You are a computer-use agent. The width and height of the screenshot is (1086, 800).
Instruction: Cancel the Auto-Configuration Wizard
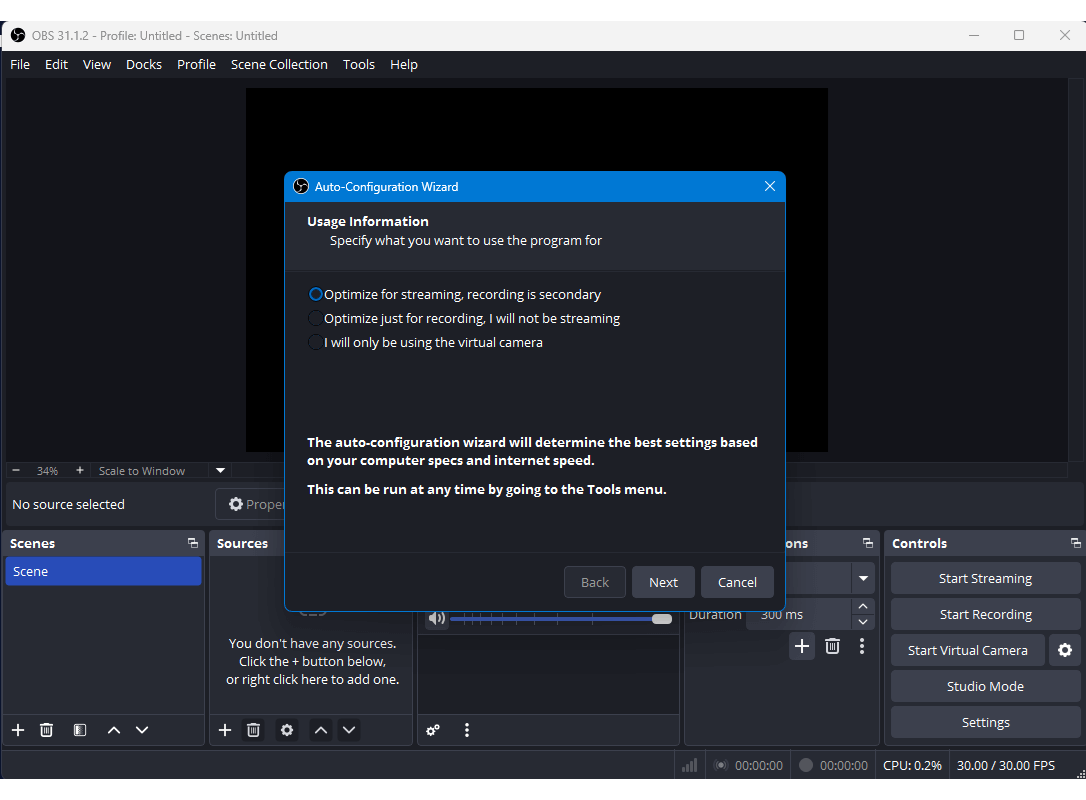coord(737,583)
